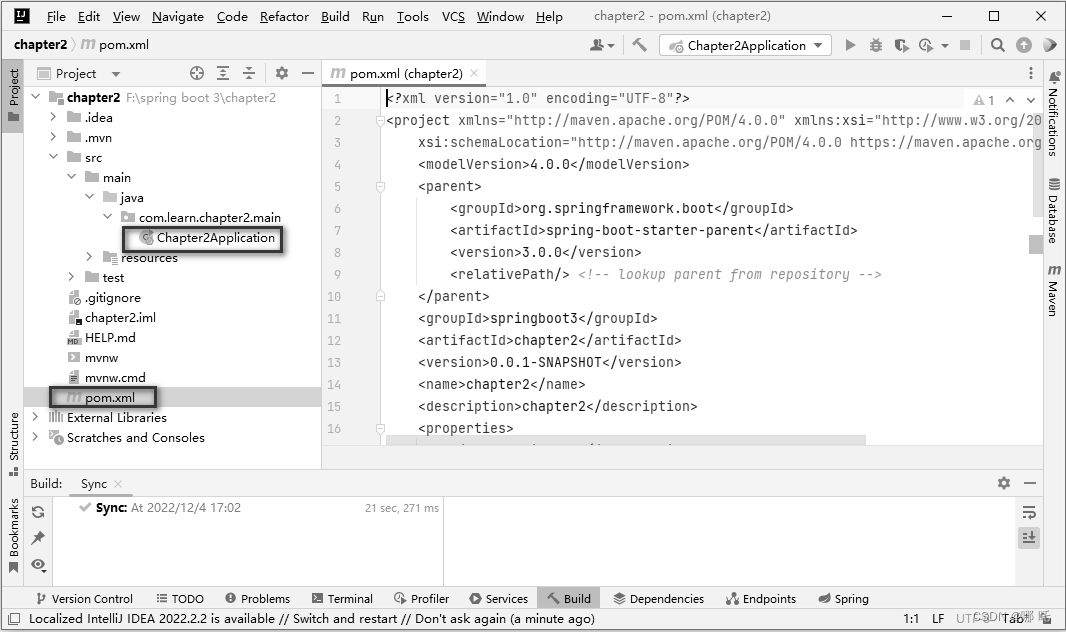1066x632 pixels.
Task: Close the Sync tab in Build panel
Action: [118, 484]
